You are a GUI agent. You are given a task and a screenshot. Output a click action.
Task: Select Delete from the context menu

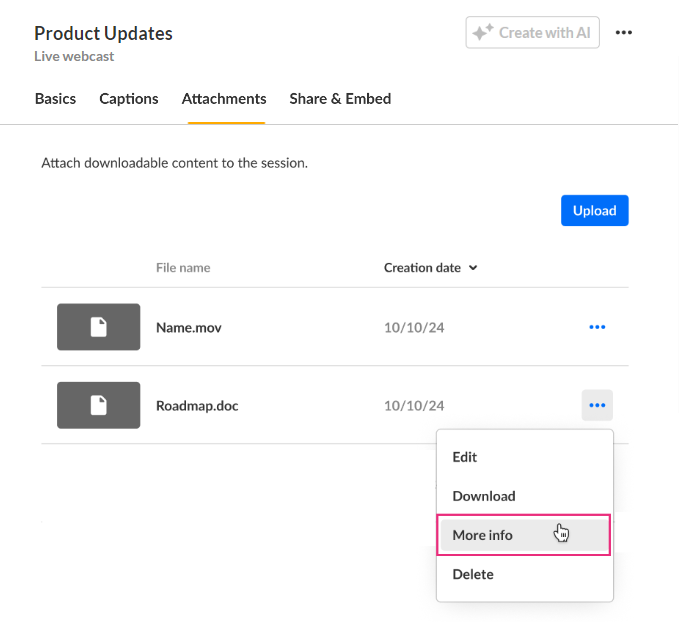tap(473, 574)
